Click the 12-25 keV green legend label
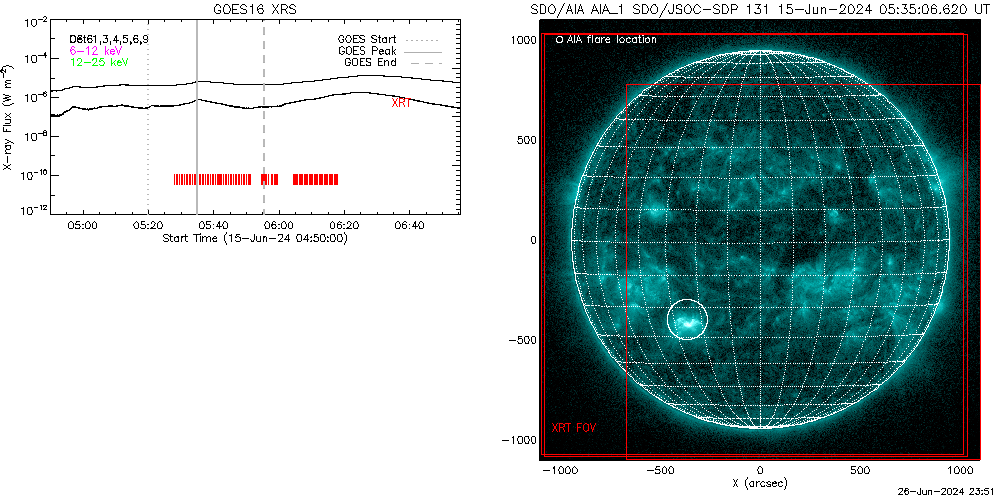The image size is (1000, 500). pyautogui.click(x=99, y=62)
